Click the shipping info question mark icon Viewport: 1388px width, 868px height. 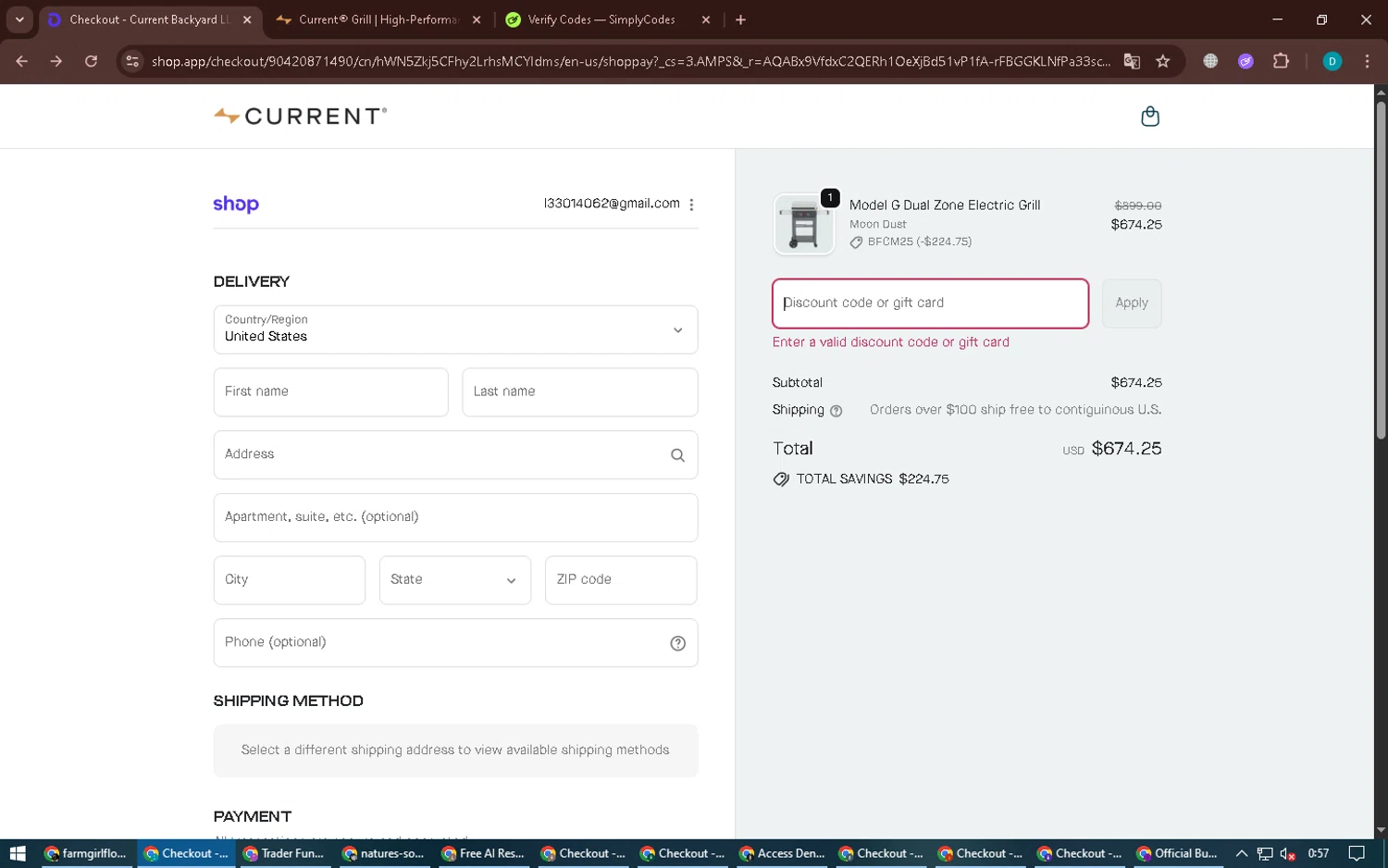point(836,411)
